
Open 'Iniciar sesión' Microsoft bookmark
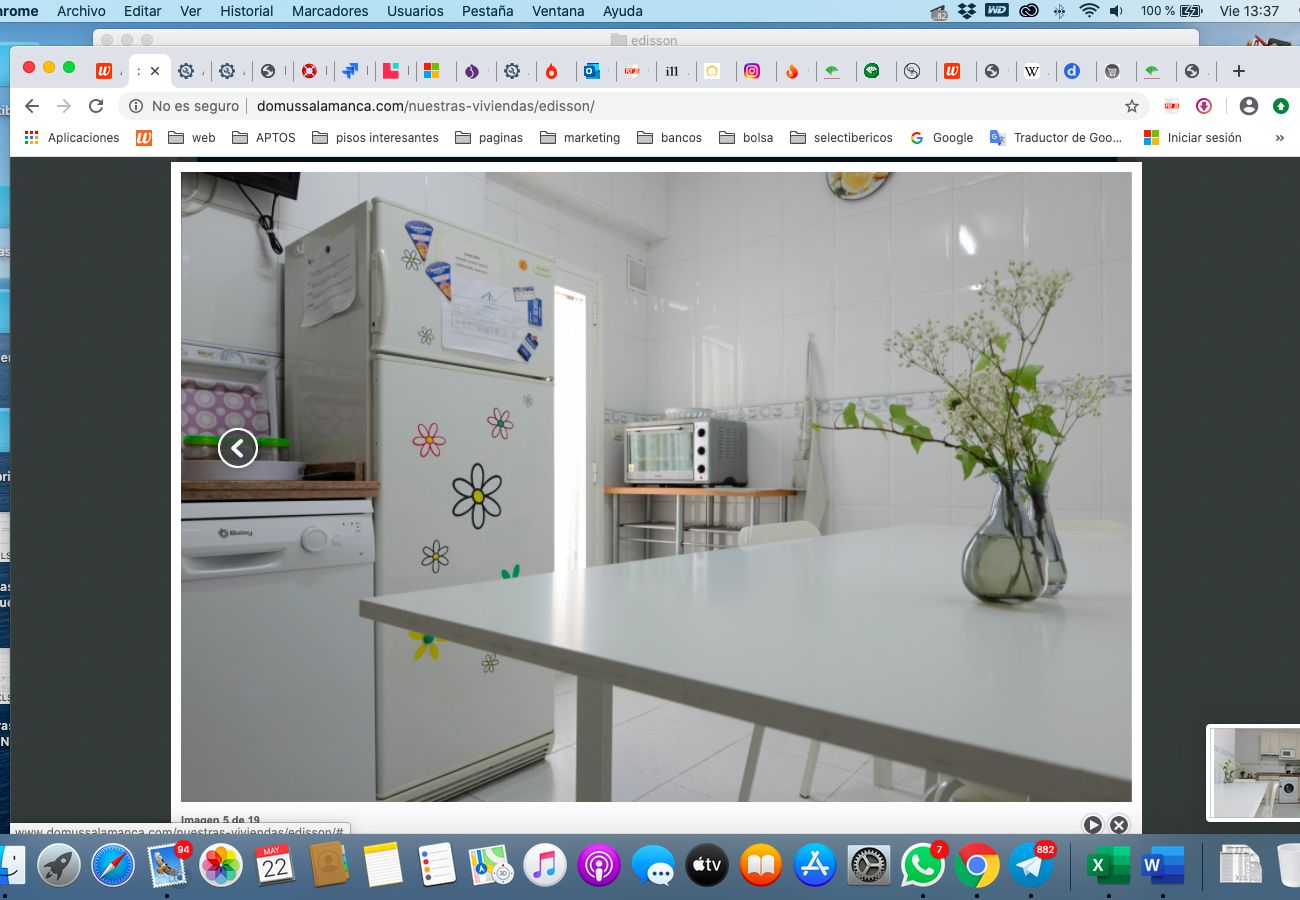[x=1192, y=138]
